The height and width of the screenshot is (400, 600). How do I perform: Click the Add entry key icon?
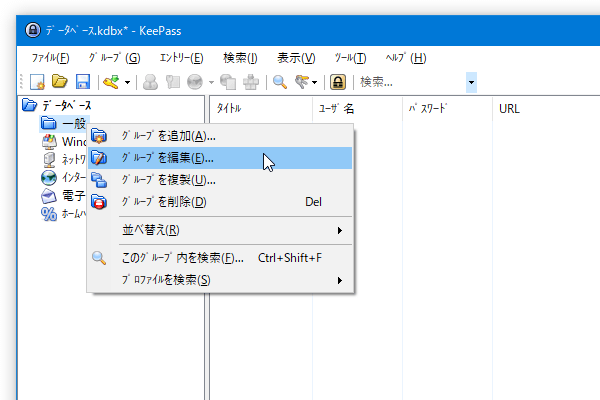click(111, 82)
